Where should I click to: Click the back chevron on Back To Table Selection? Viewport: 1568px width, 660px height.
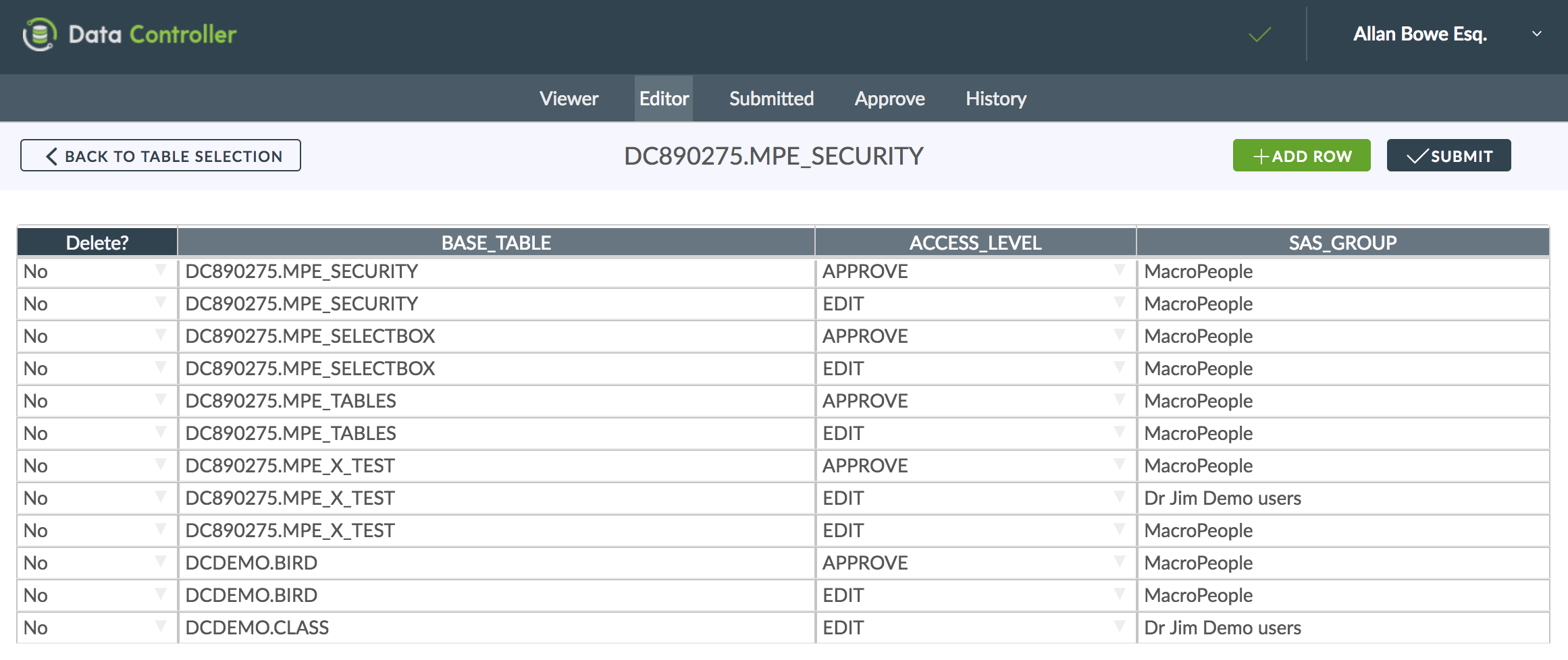coord(50,155)
